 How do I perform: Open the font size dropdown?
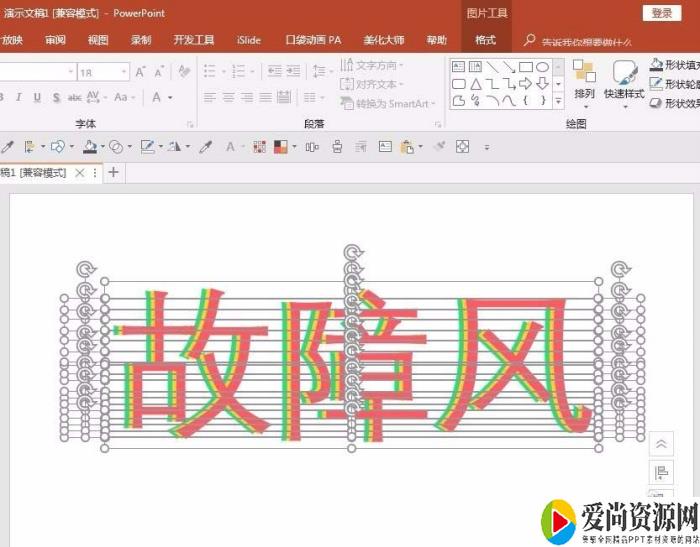tap(124, 72)
